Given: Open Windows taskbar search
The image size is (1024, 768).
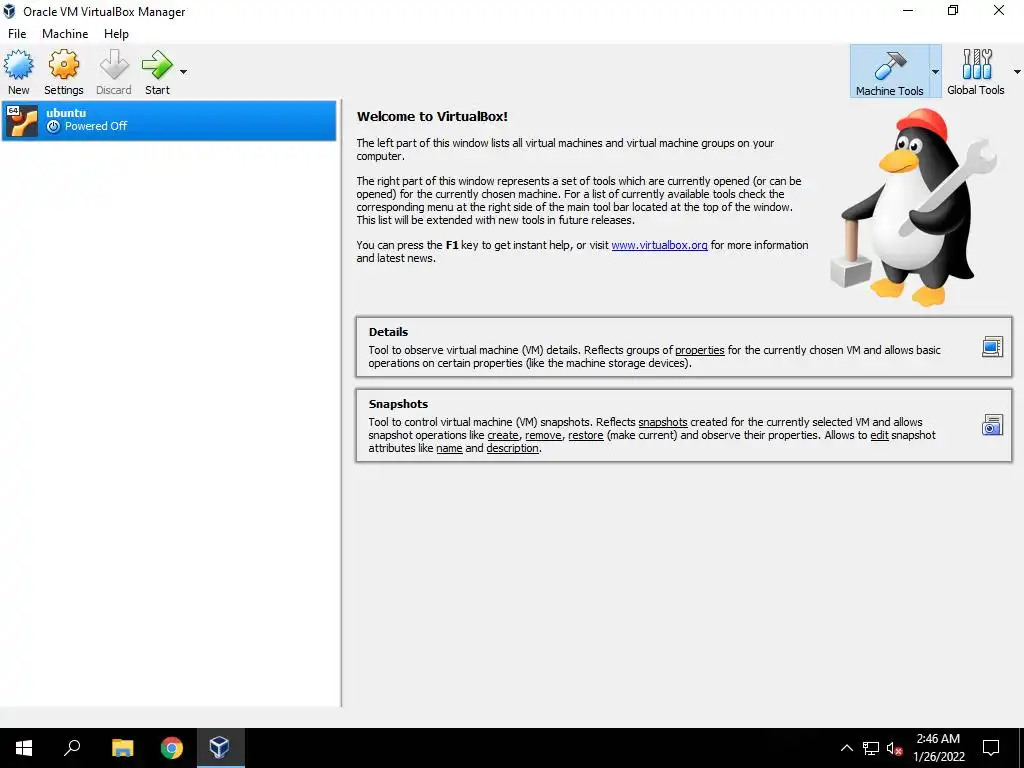Looking at the screenshot, I should point(72,748).
